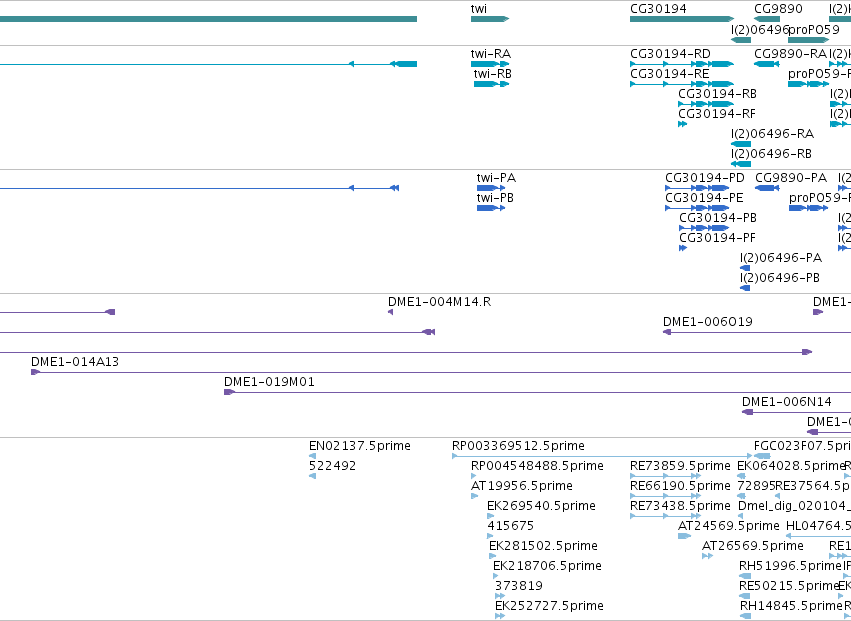Click the 72895 EST feature

[741, 497]
